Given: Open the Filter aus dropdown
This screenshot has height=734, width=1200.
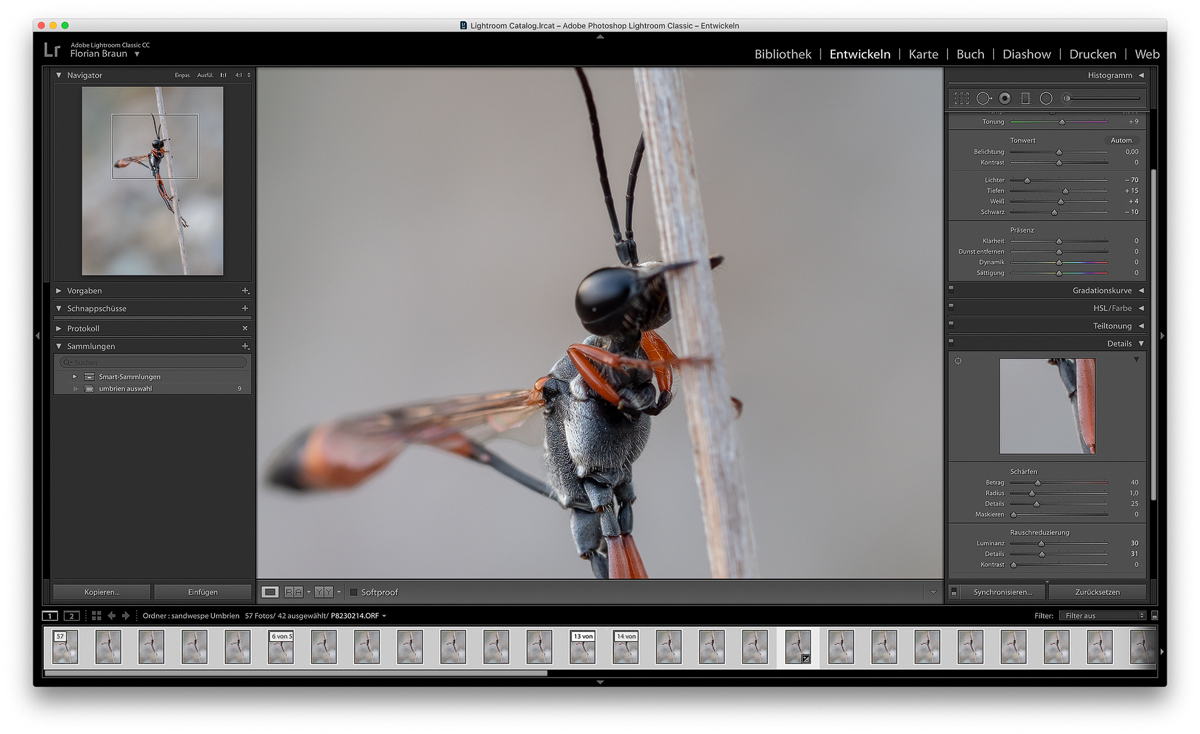Looking at the screenshot, I should coord(1102,616).
